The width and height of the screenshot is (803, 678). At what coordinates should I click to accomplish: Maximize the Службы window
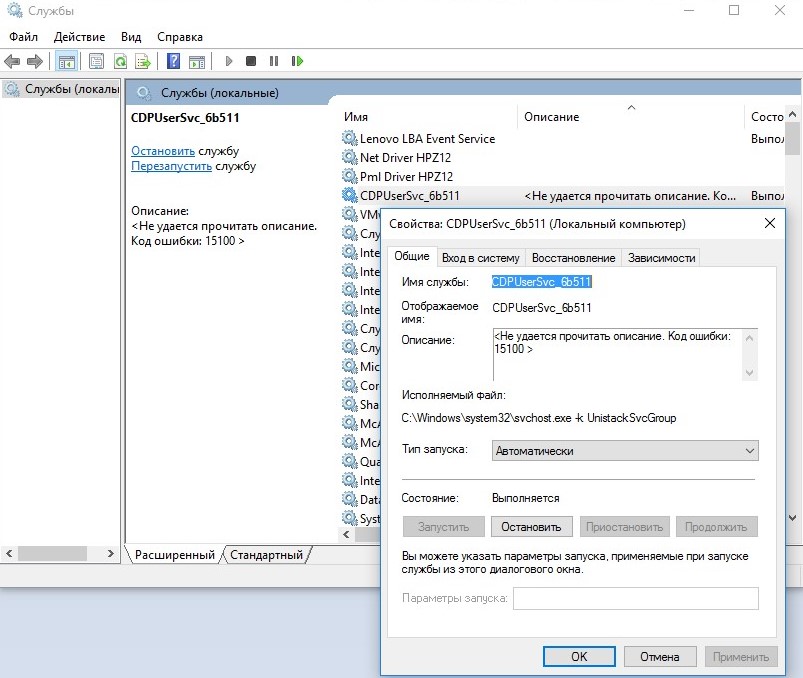click(x=734, y=10)
